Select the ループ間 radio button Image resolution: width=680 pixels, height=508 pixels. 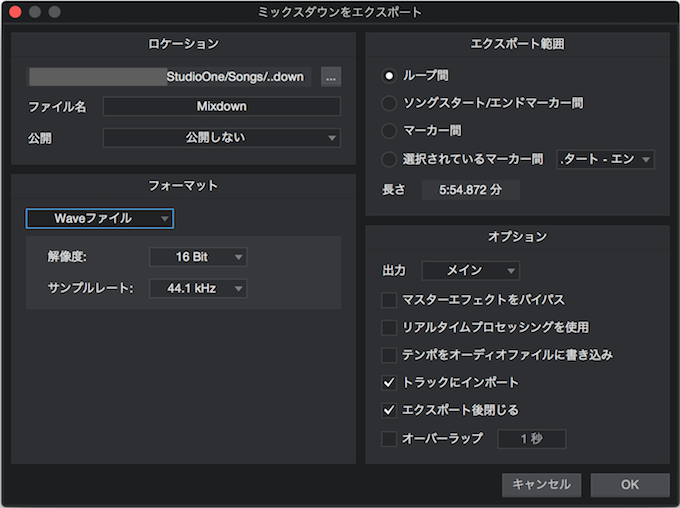pyautogui.click(x=389, y=76)
